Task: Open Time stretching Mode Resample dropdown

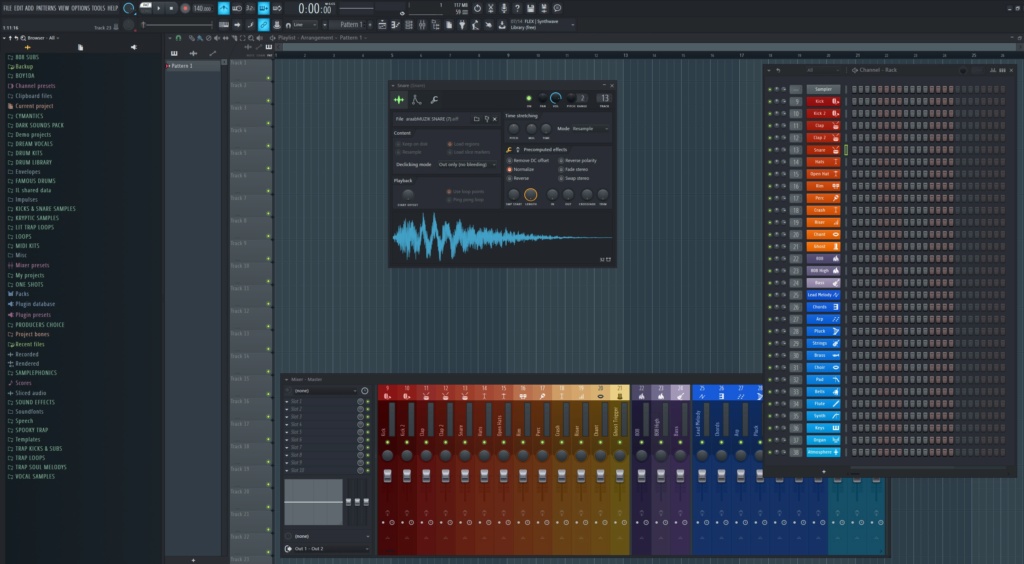Action: [x=590, y=129]
